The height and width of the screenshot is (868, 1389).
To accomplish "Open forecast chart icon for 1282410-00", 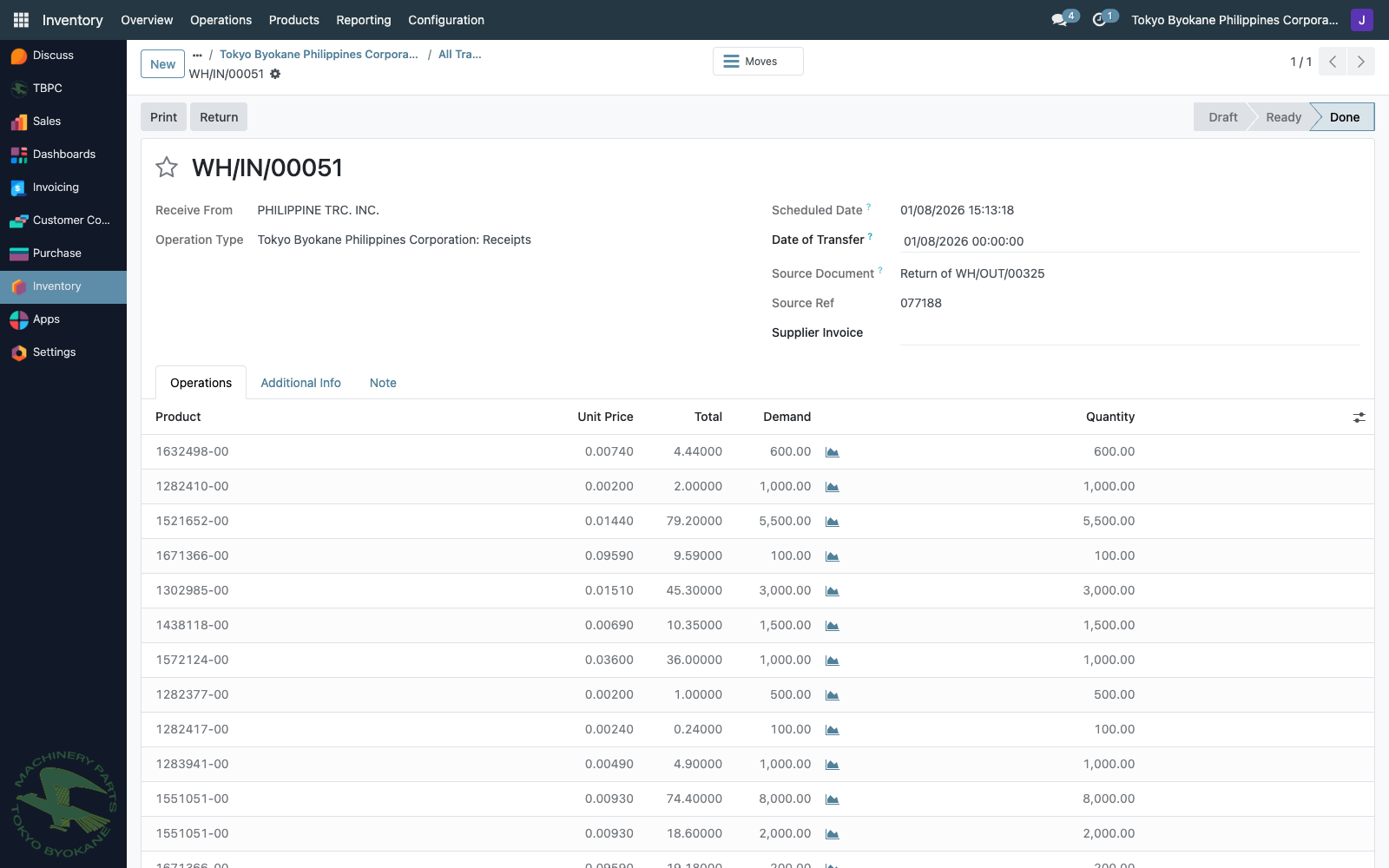I will coord(832,487).
